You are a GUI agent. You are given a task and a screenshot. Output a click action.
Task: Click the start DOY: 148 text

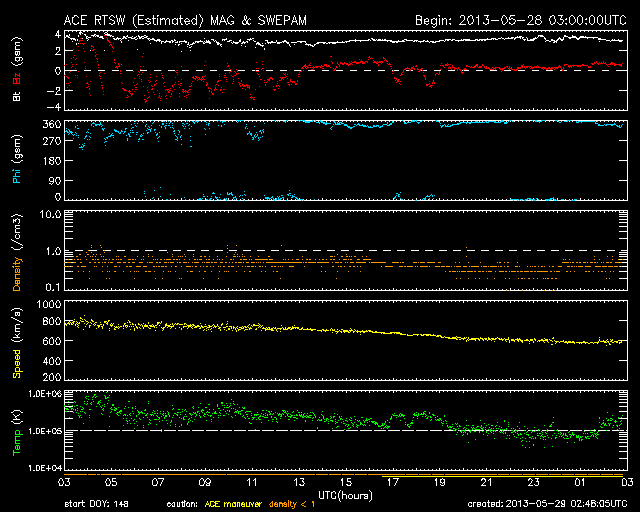pos(98,505)
